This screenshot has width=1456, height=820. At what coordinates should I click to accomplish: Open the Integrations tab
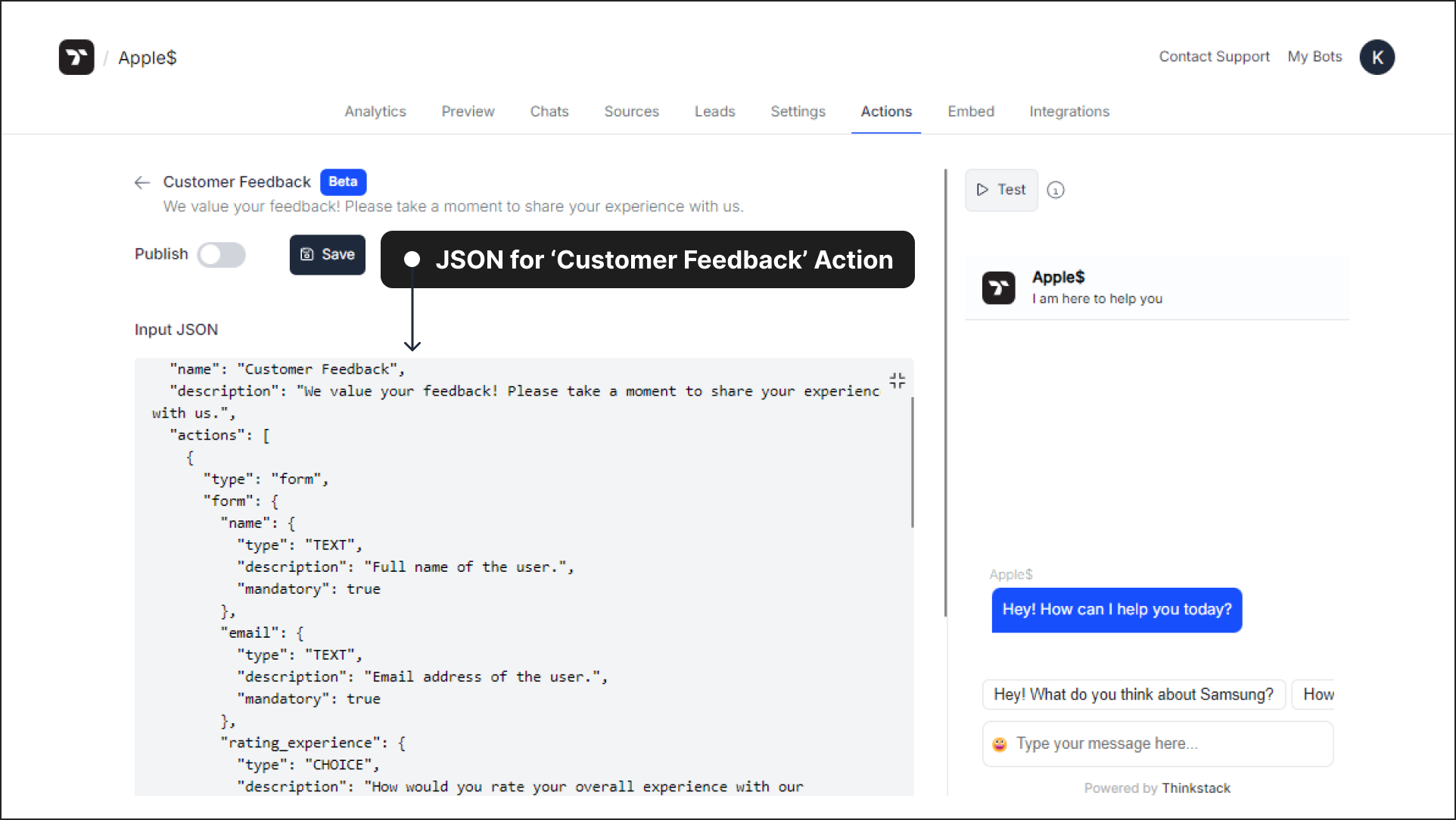[1069, 111]
